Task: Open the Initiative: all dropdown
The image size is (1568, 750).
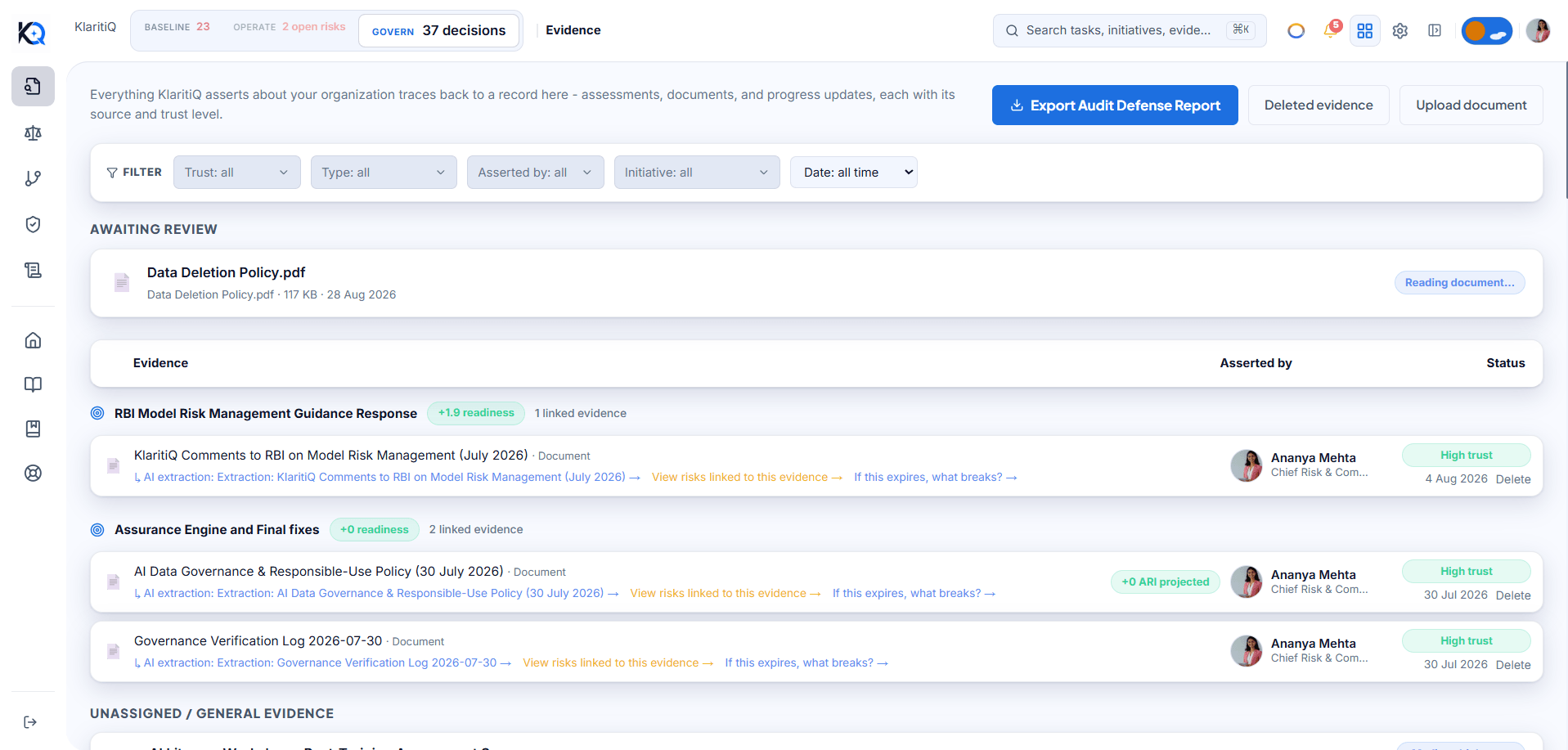Action: click(x=697, y=173)
